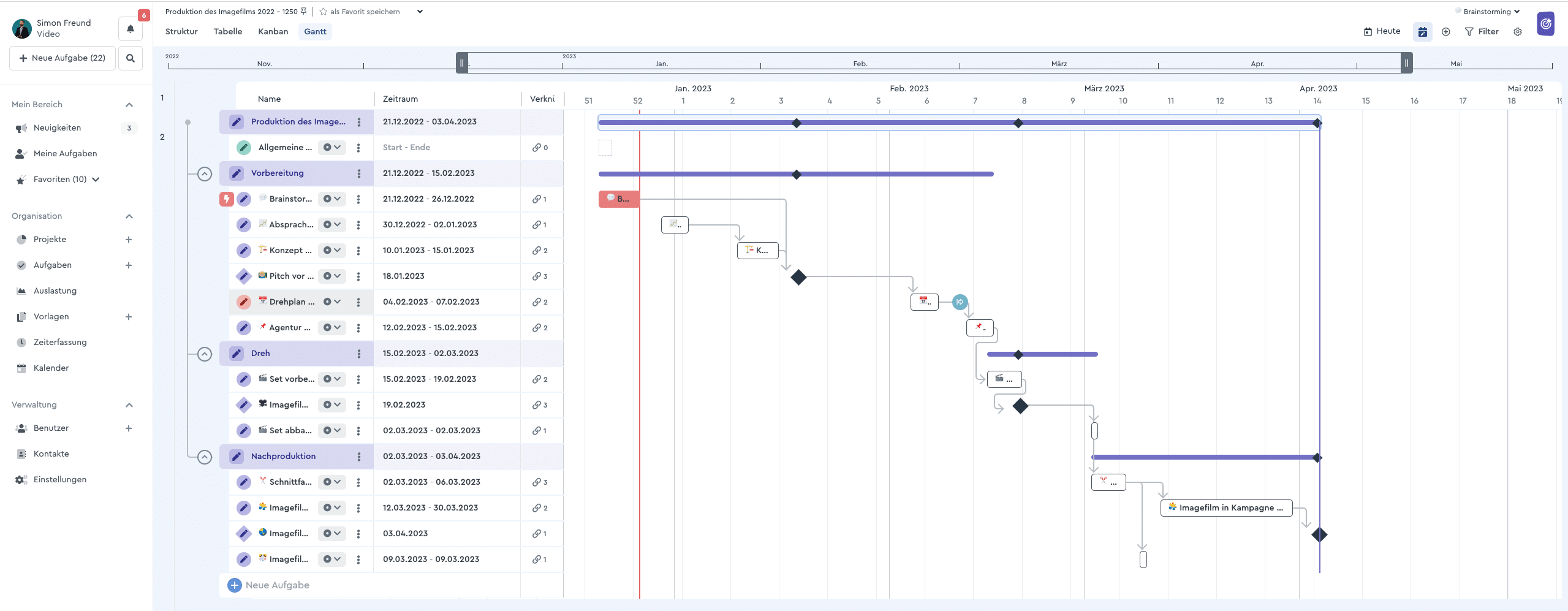Save as favorite via als Favorit speichern

[360, 12]
